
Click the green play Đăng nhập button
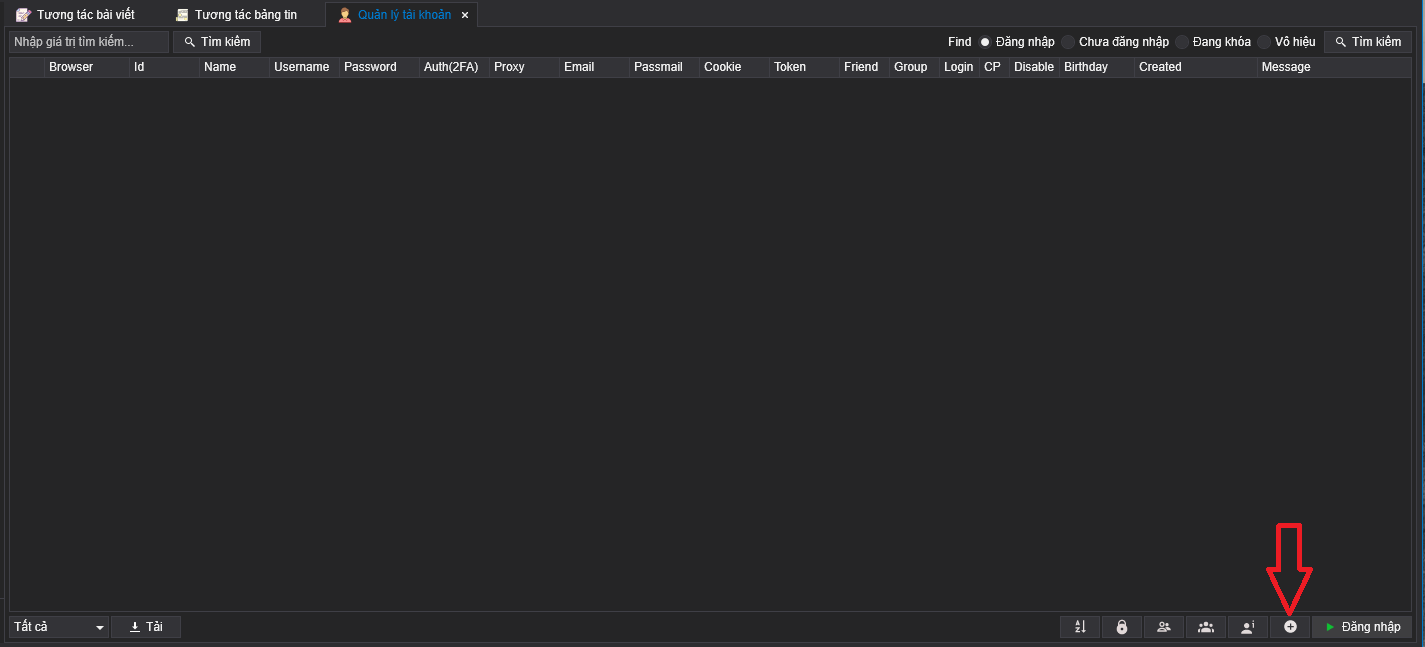[1362, 627]
